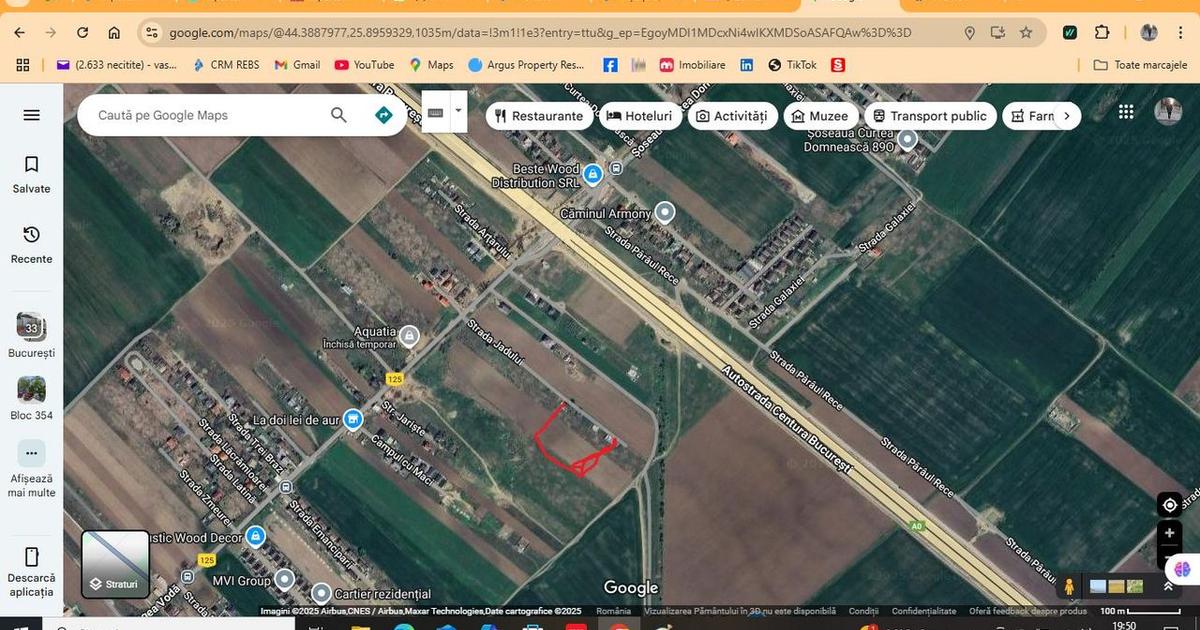Zoom in with the plus icon
This screenshot has height=630, width=1200.
click(1169, 533)
